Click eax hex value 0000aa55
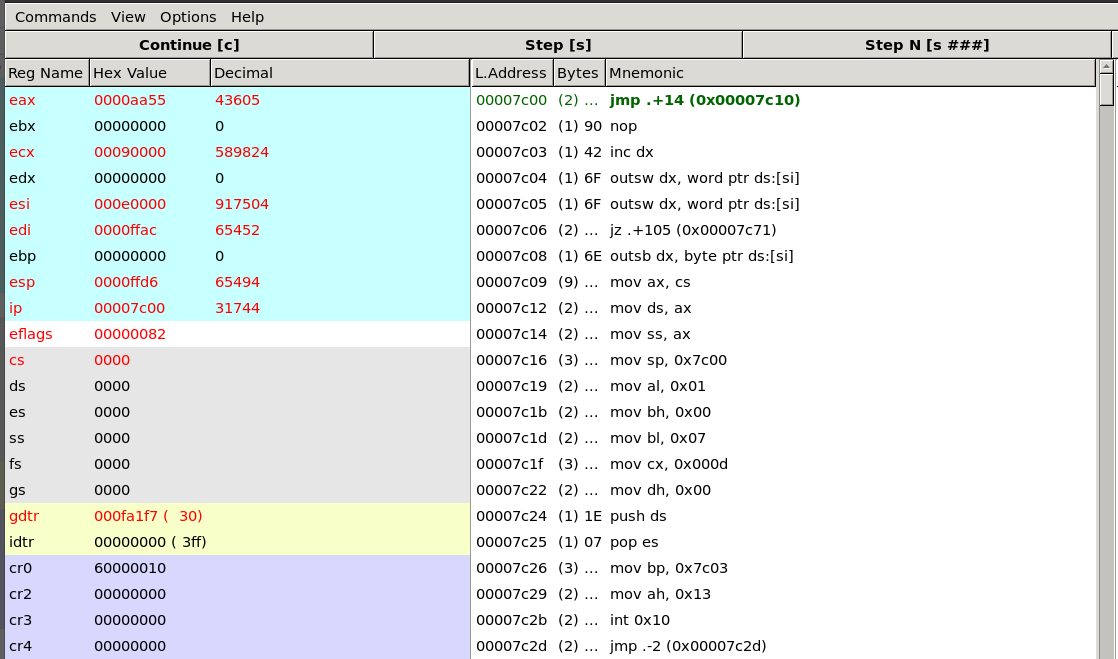Screen dimensions: 1118x659 click(x=130, y=101)
